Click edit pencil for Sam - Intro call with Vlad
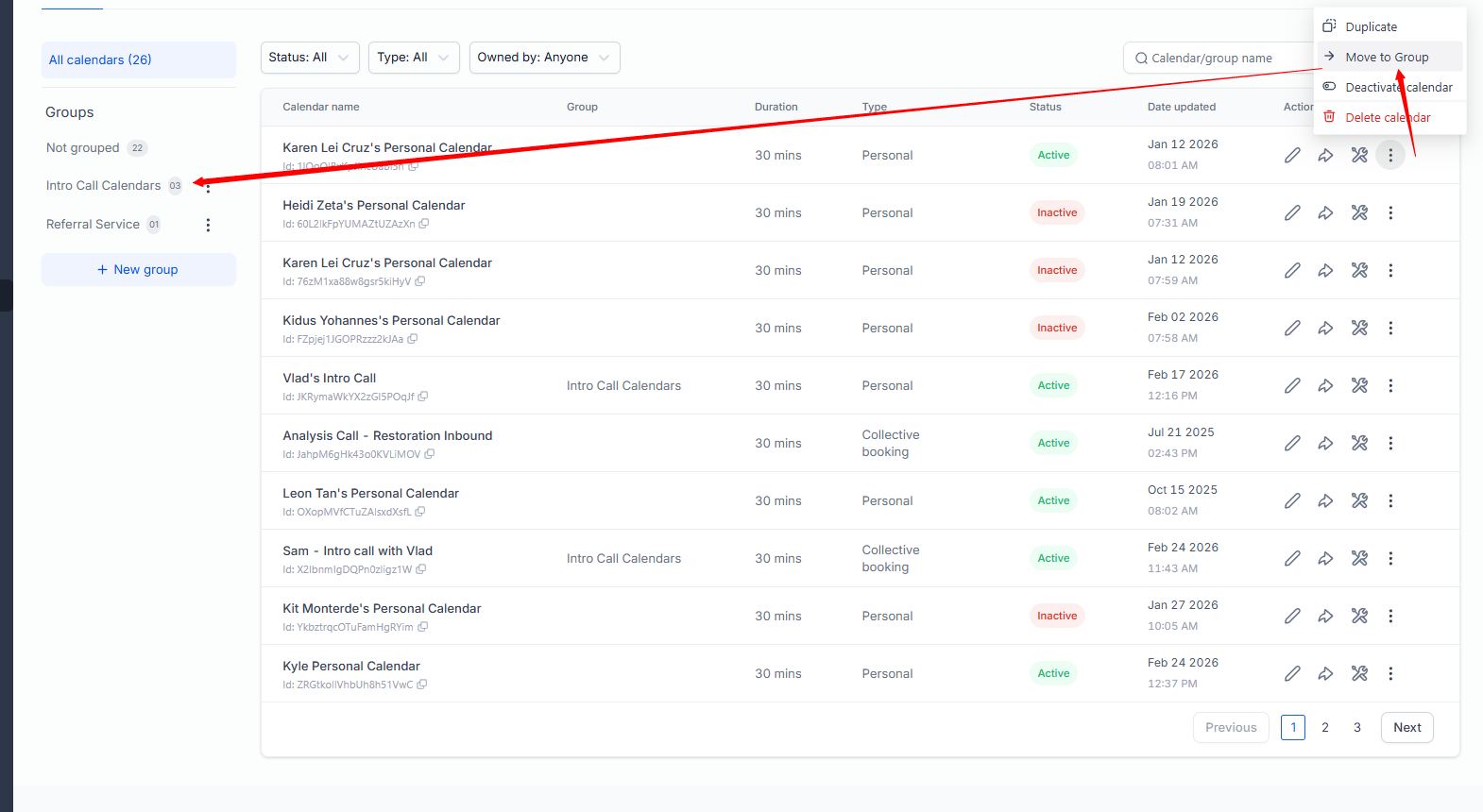Screen dimensions: 1483x812 [x=1292, y=559]
